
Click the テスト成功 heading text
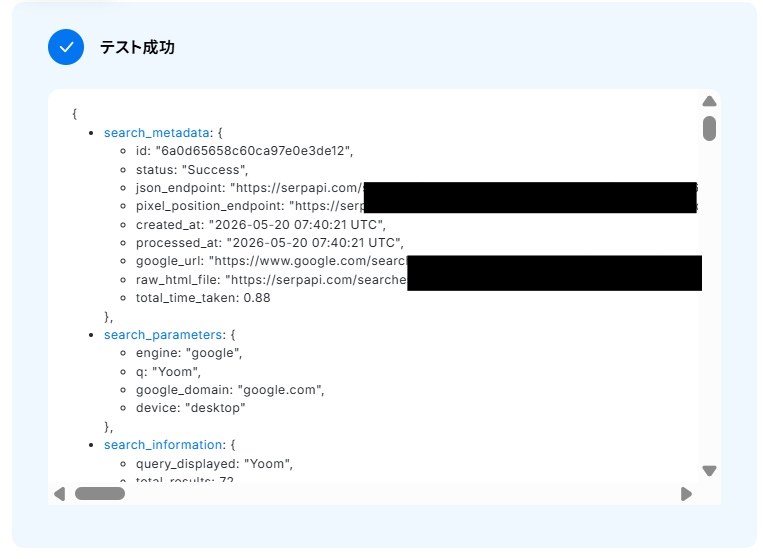(137, 47)
